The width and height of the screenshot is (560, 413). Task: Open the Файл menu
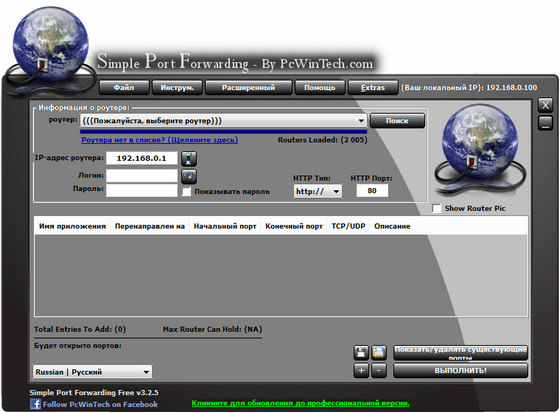124,88
